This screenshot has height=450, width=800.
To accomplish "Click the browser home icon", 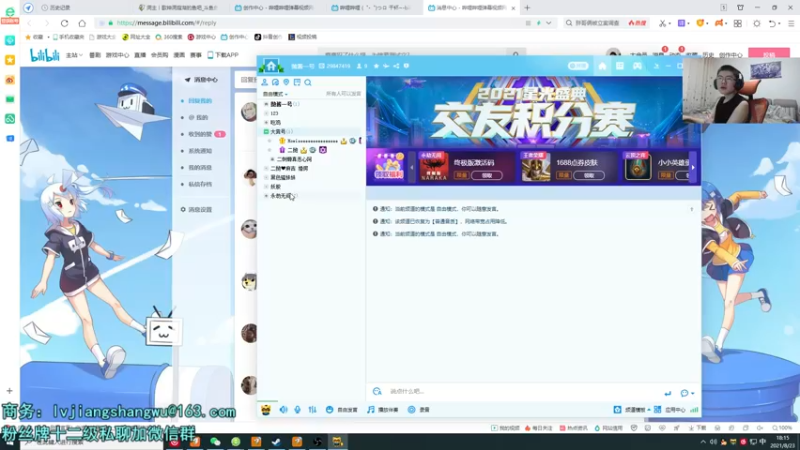I will click(x=82, y=23).
